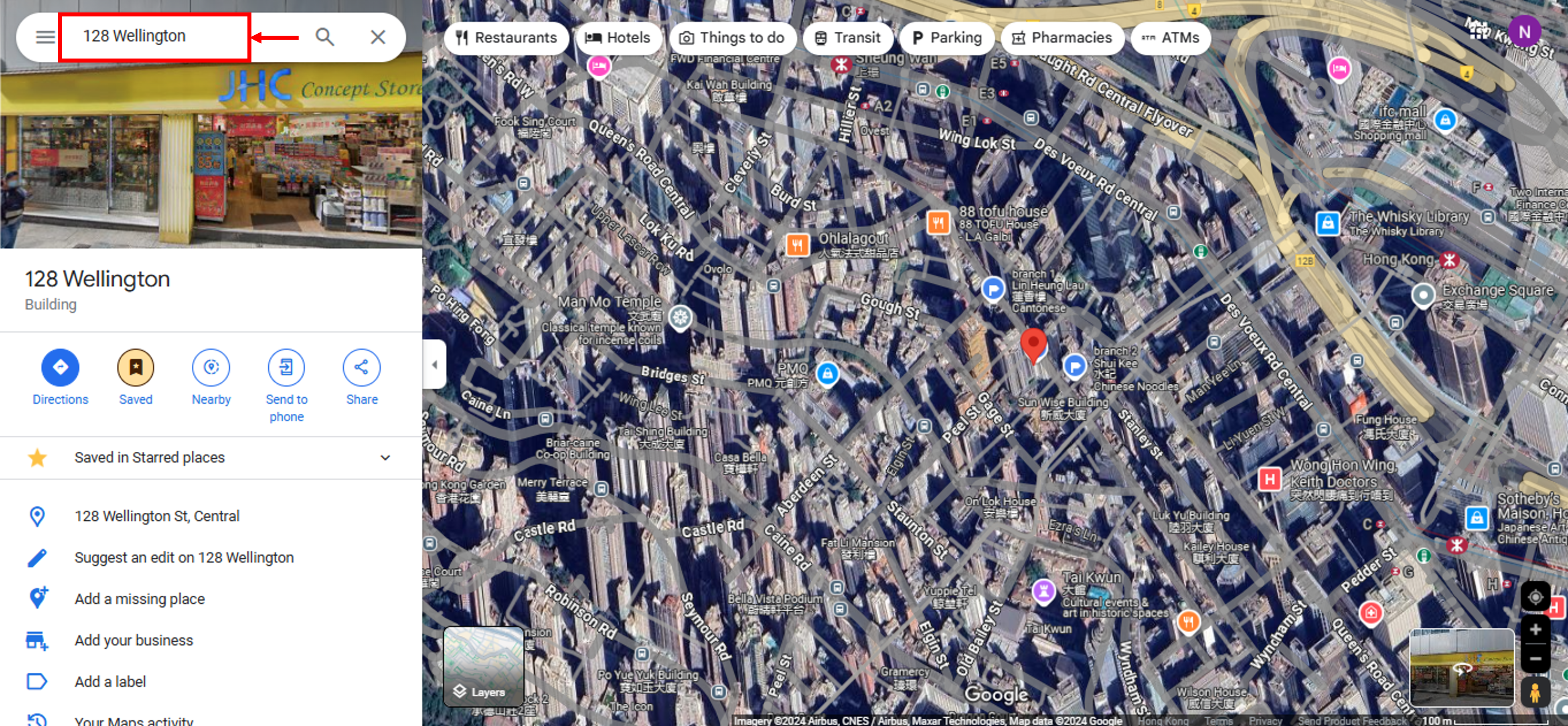Toggle the Saved bookmark button
This screenshot has width=1568, height=726.
135,367
